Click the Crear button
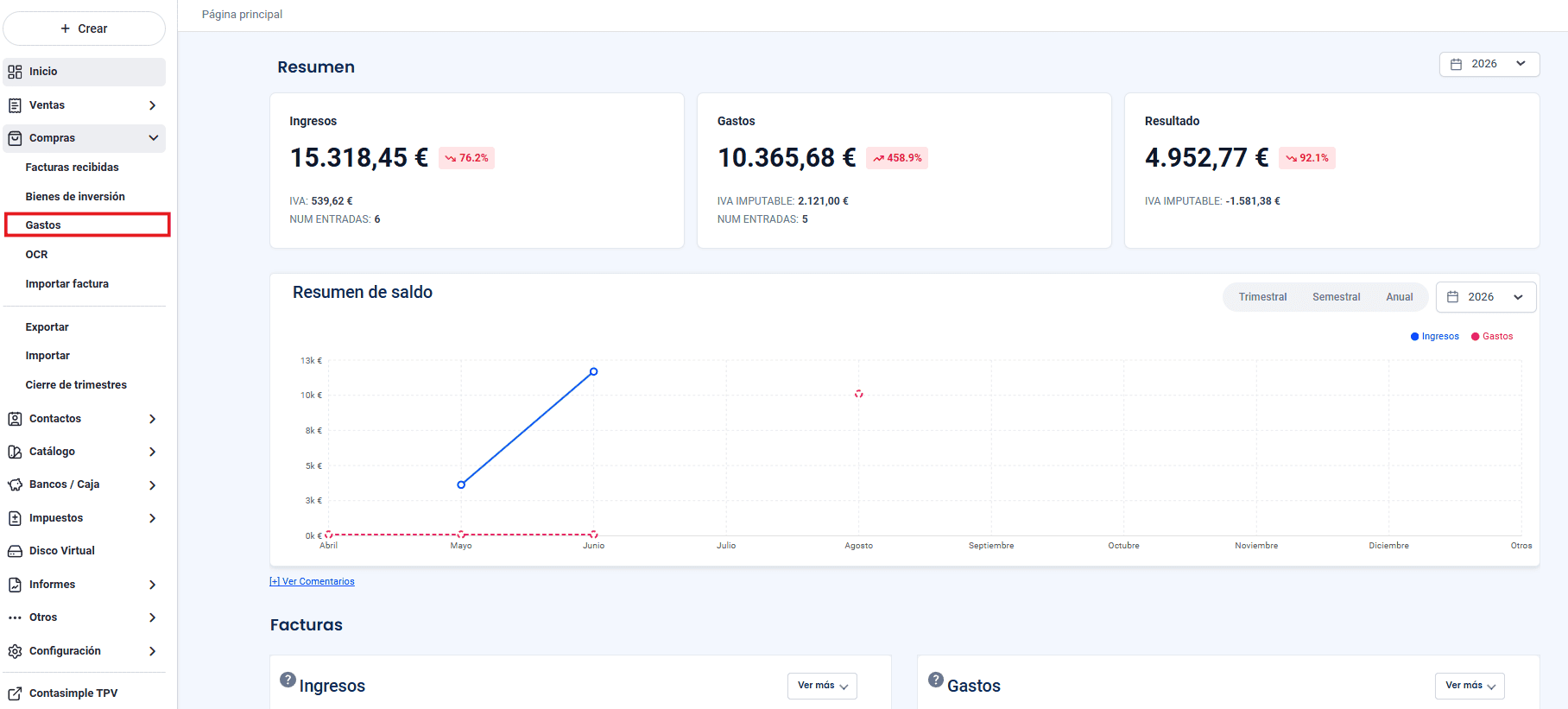This screenshot has width=1568, height=709. [84, 28]
